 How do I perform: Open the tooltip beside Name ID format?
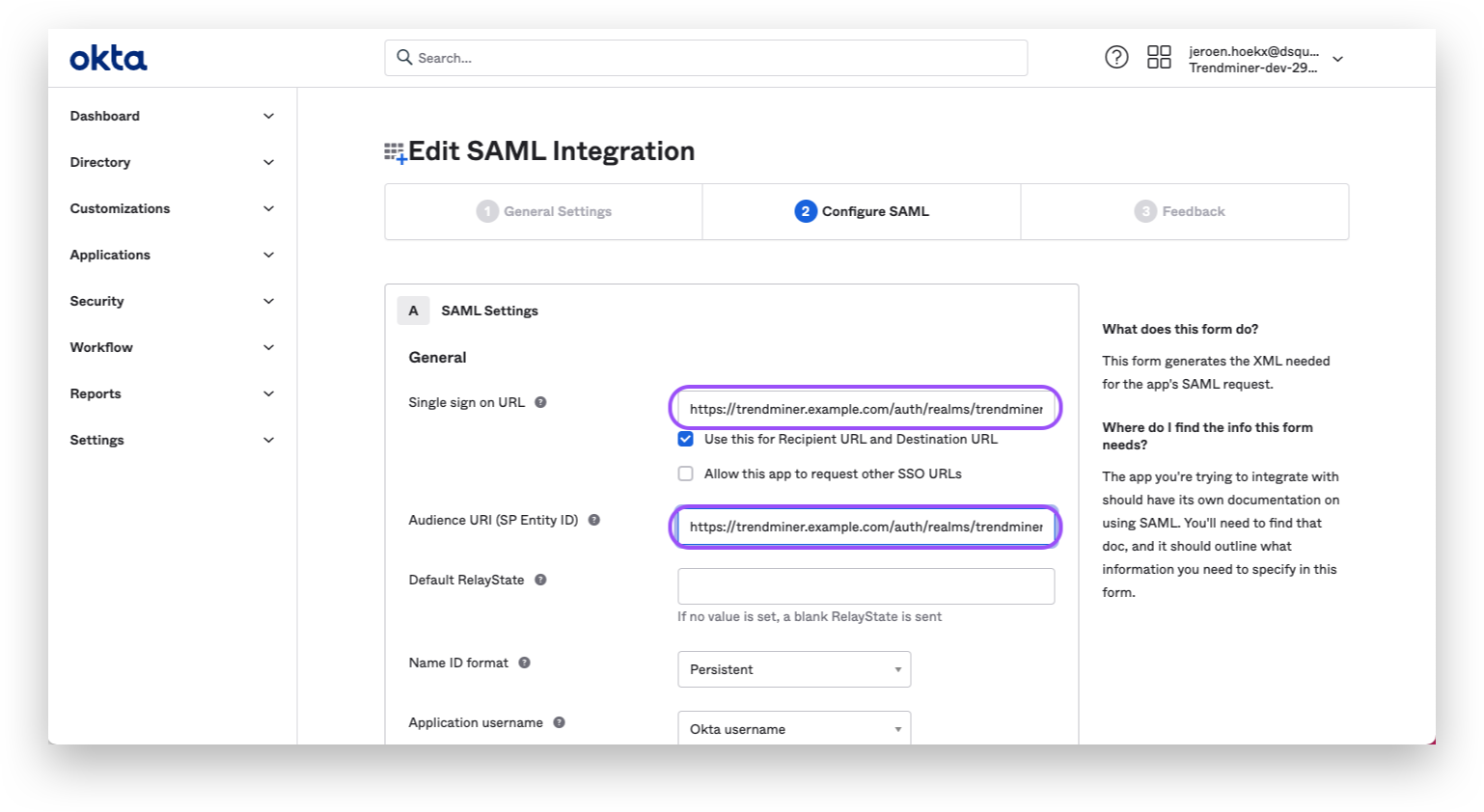(x=522, y=663)
